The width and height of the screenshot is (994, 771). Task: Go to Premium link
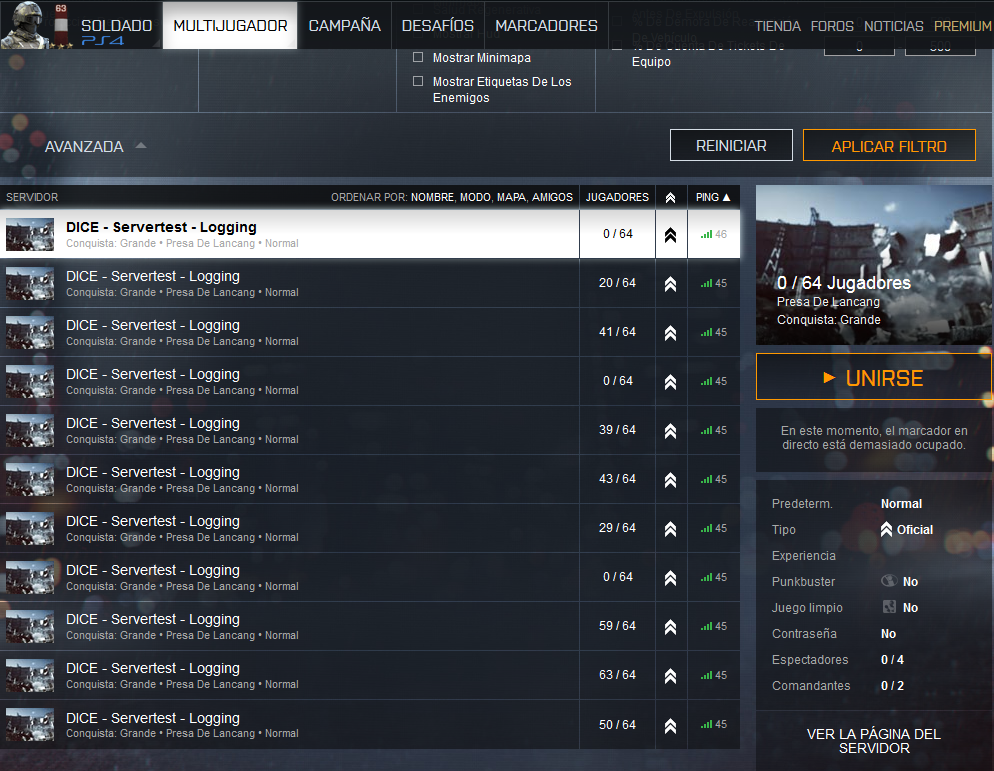[962, 26]
